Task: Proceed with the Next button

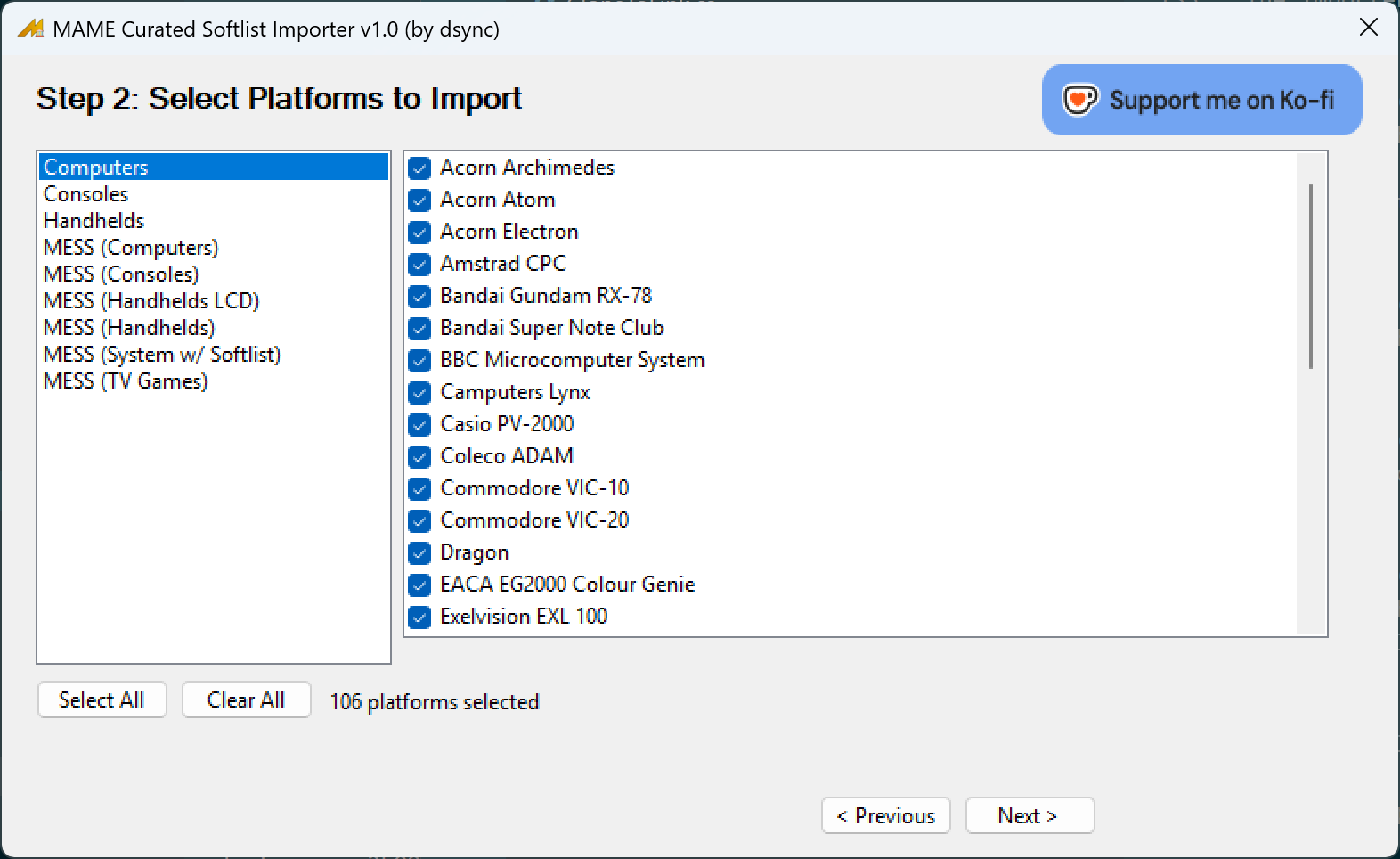Action: (x=1030, y=815)
